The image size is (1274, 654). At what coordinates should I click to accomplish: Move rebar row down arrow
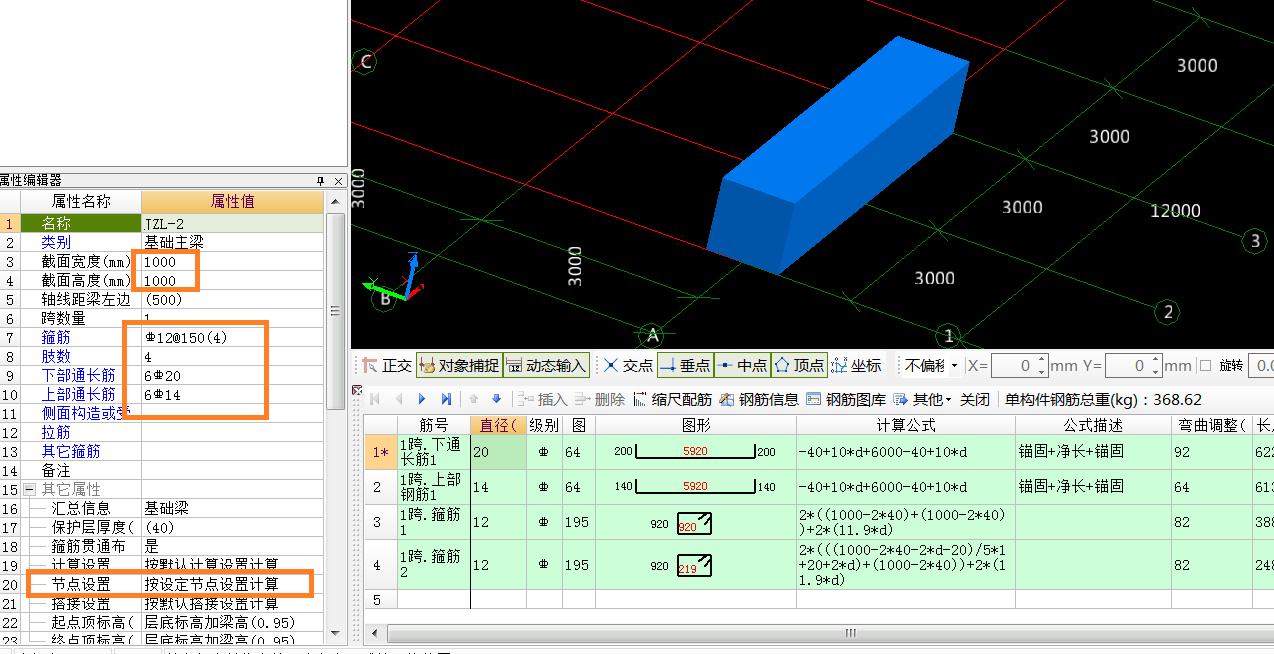click(496, 399)
